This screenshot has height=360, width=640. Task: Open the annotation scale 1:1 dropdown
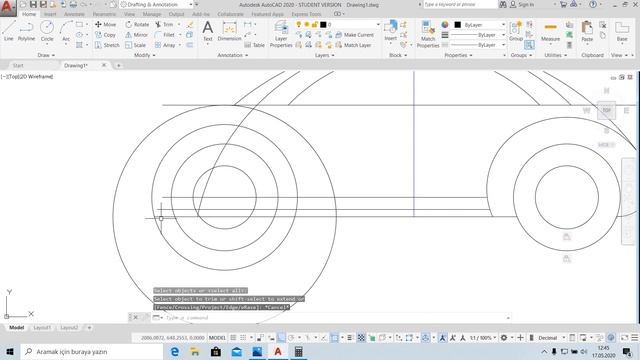coord(483,338)
